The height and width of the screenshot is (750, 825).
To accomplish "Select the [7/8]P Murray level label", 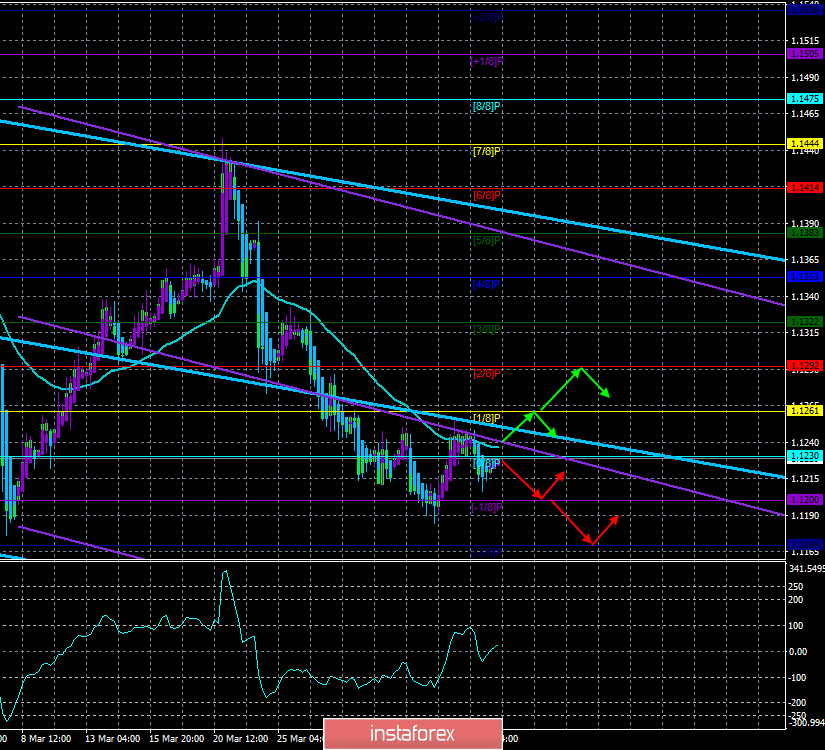I will coord(486,151).
